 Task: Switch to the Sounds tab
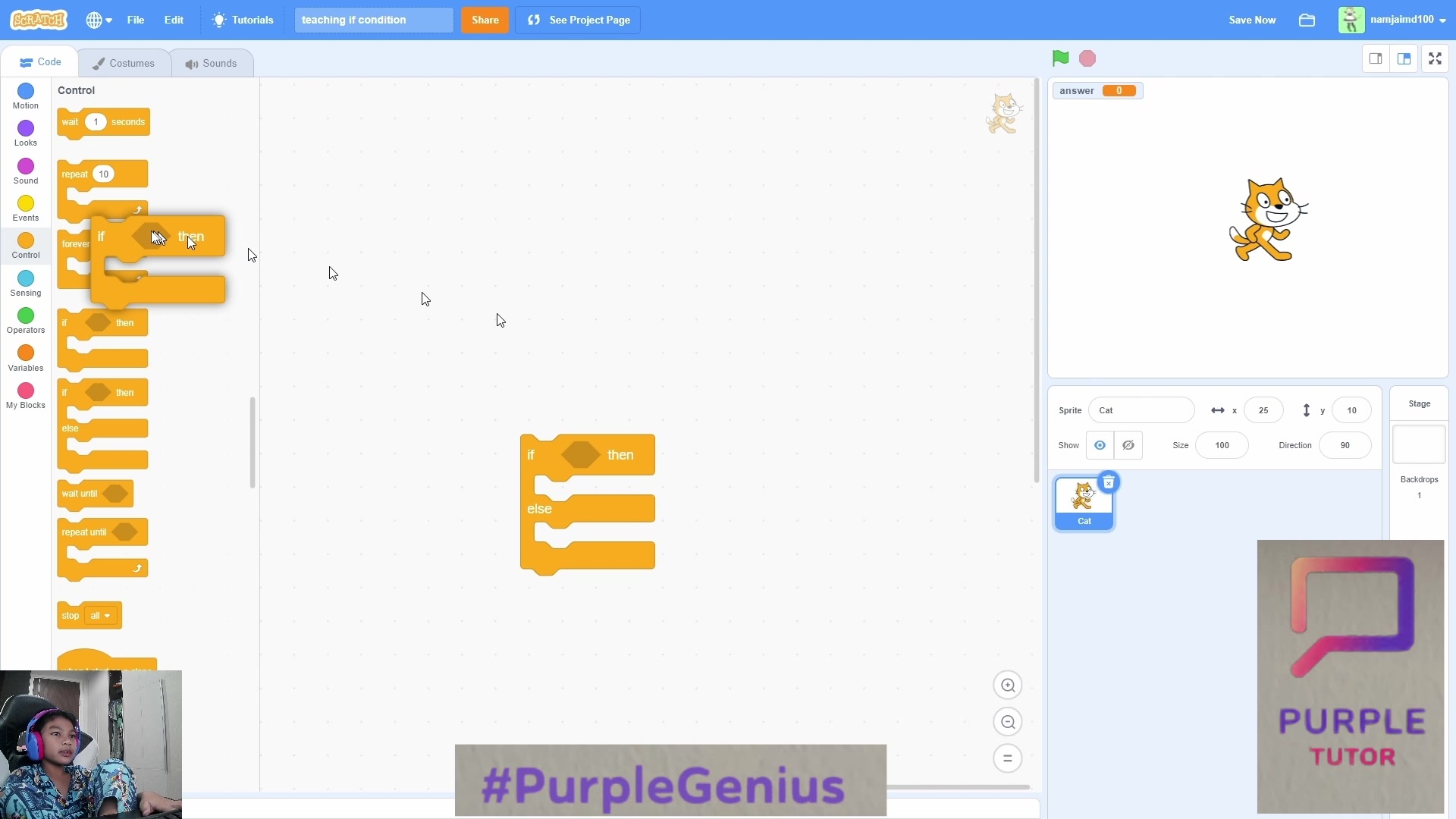tap(211, 63)
